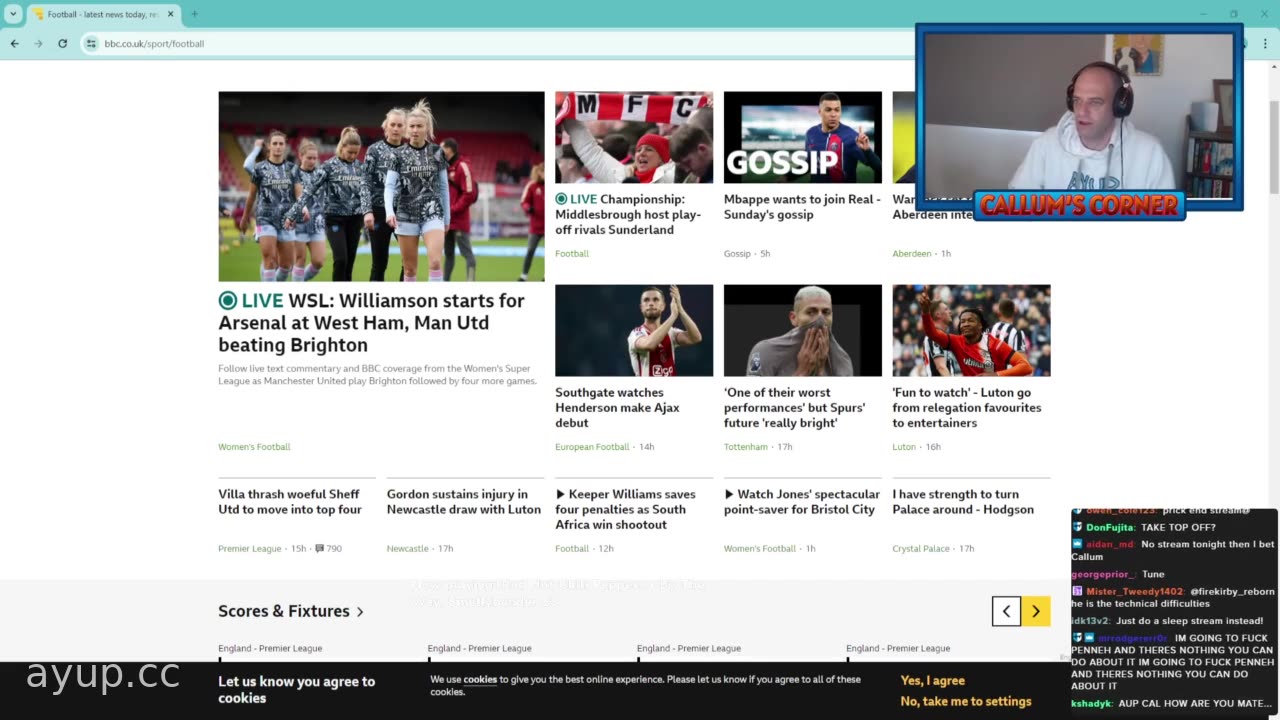The height and width of the screenshot is (720, 1280).
Task: Click the Gossip section tag
Action: [x=737, y=254]
